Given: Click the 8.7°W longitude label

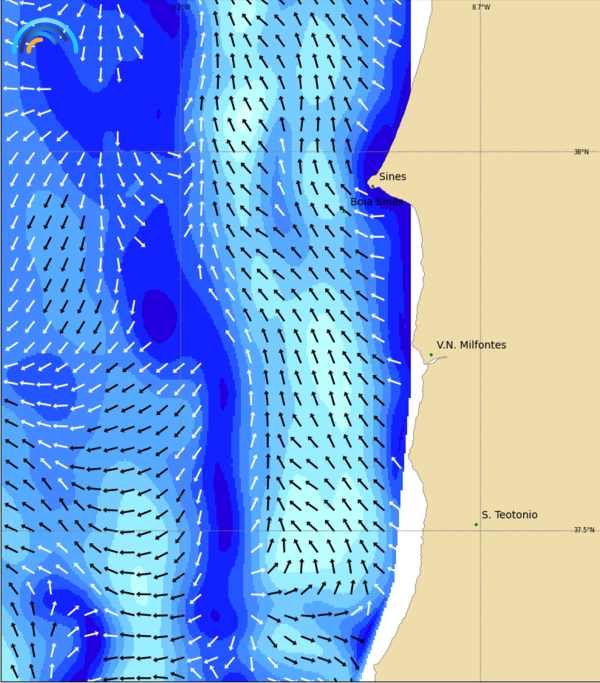Looking at the screenshot, I should pos(481,7).
